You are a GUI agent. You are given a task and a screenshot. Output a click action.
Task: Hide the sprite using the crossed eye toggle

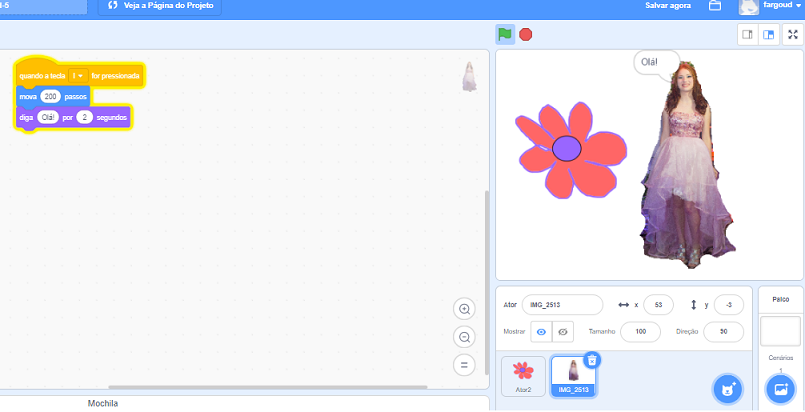point(563,332)
